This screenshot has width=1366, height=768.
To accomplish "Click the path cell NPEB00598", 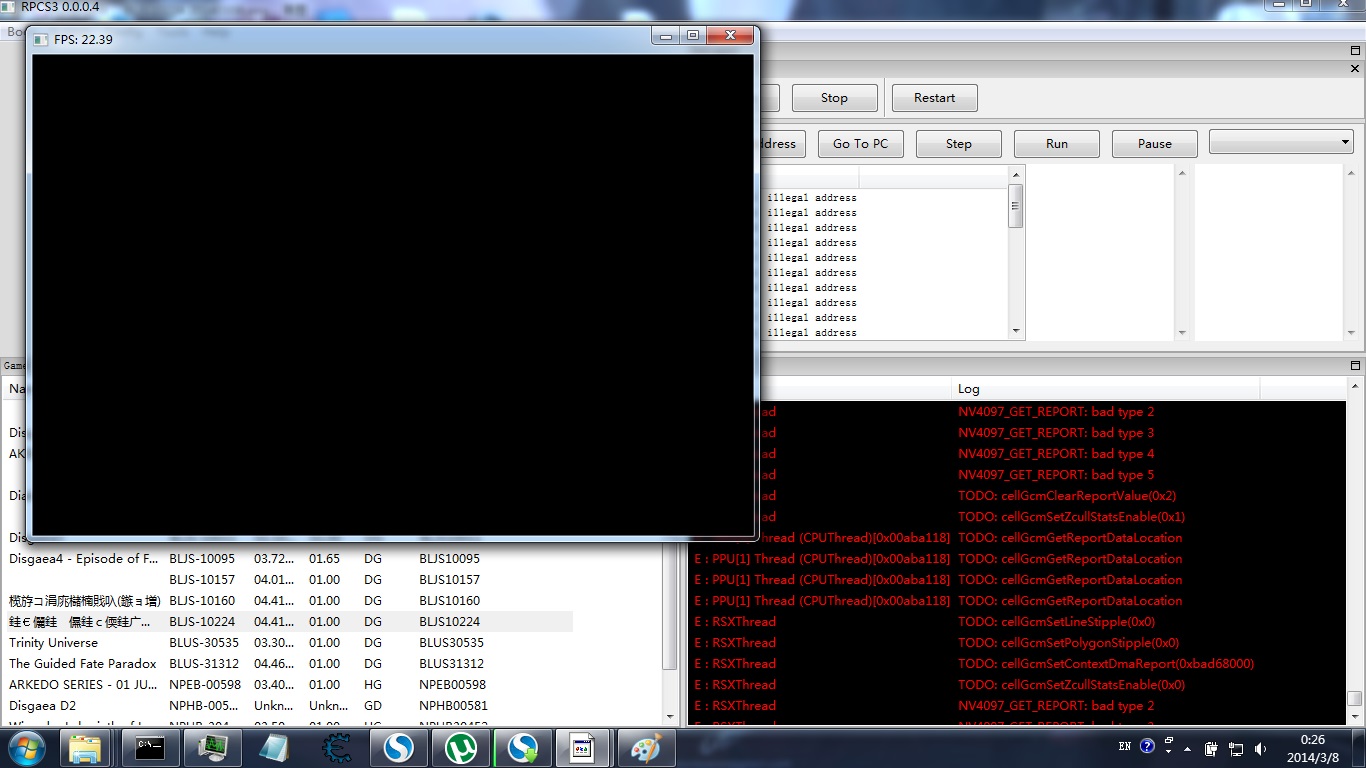I will (x=452, y=685).
